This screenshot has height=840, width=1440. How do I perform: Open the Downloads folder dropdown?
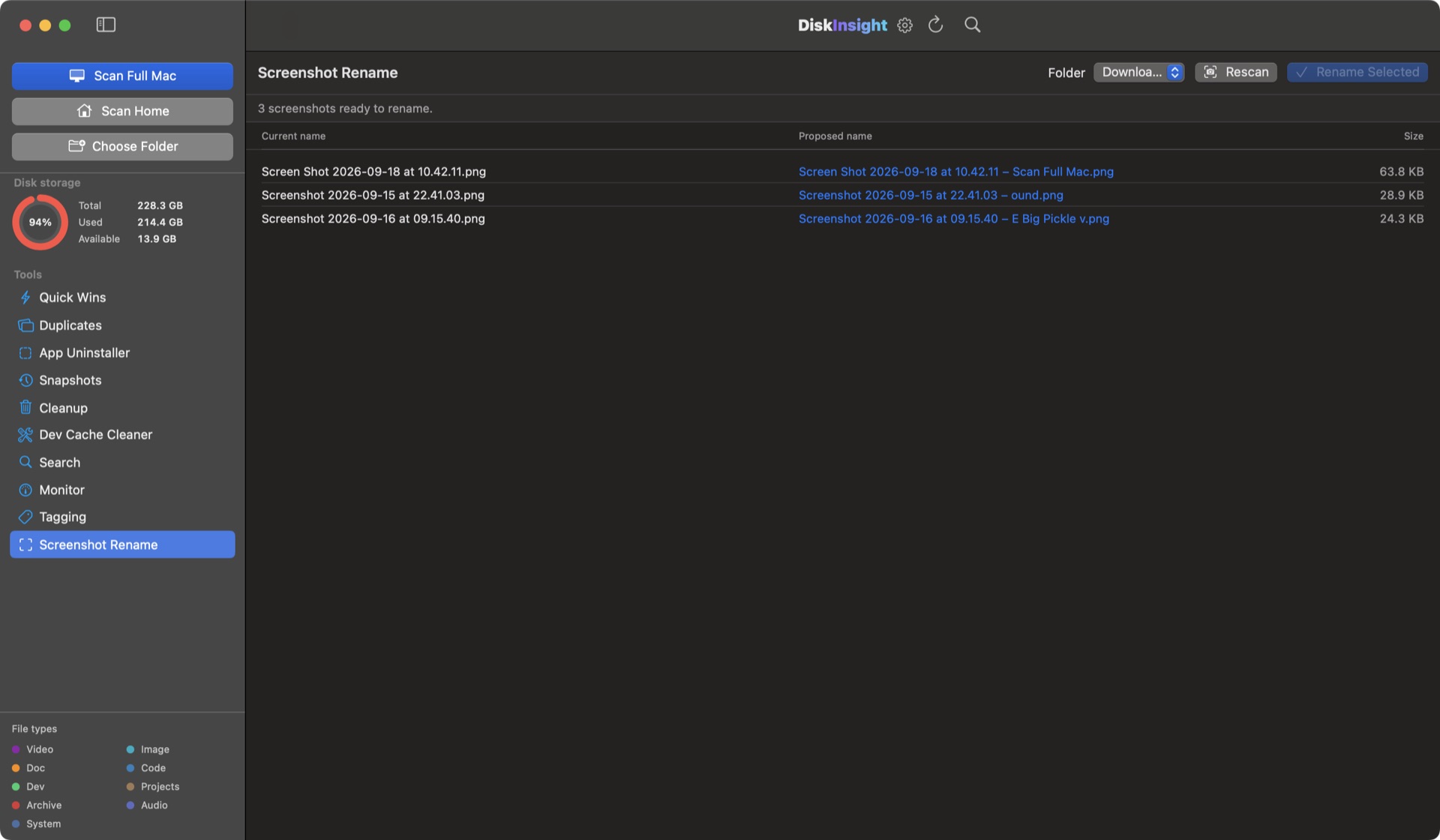(1138, 72)
